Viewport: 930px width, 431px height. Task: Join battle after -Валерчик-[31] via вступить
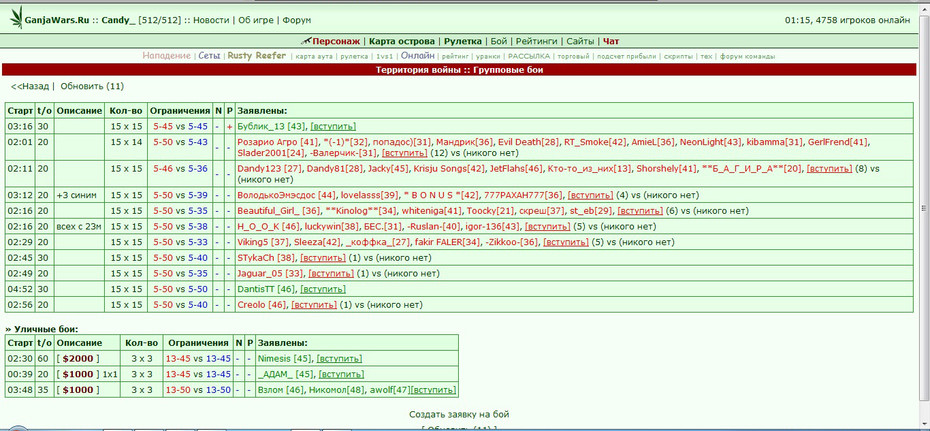405,152
